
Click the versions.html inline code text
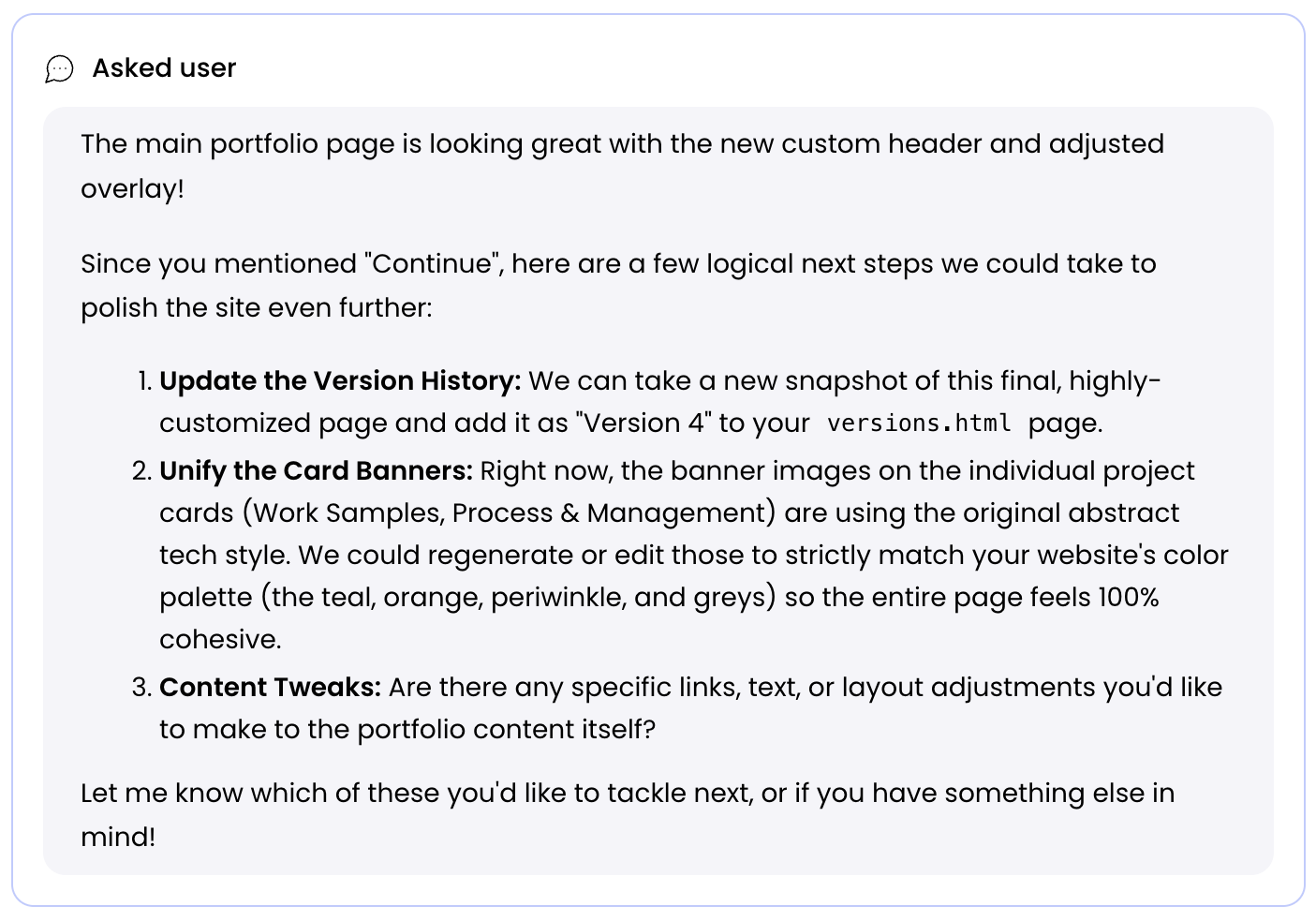(x=919, y=423)
